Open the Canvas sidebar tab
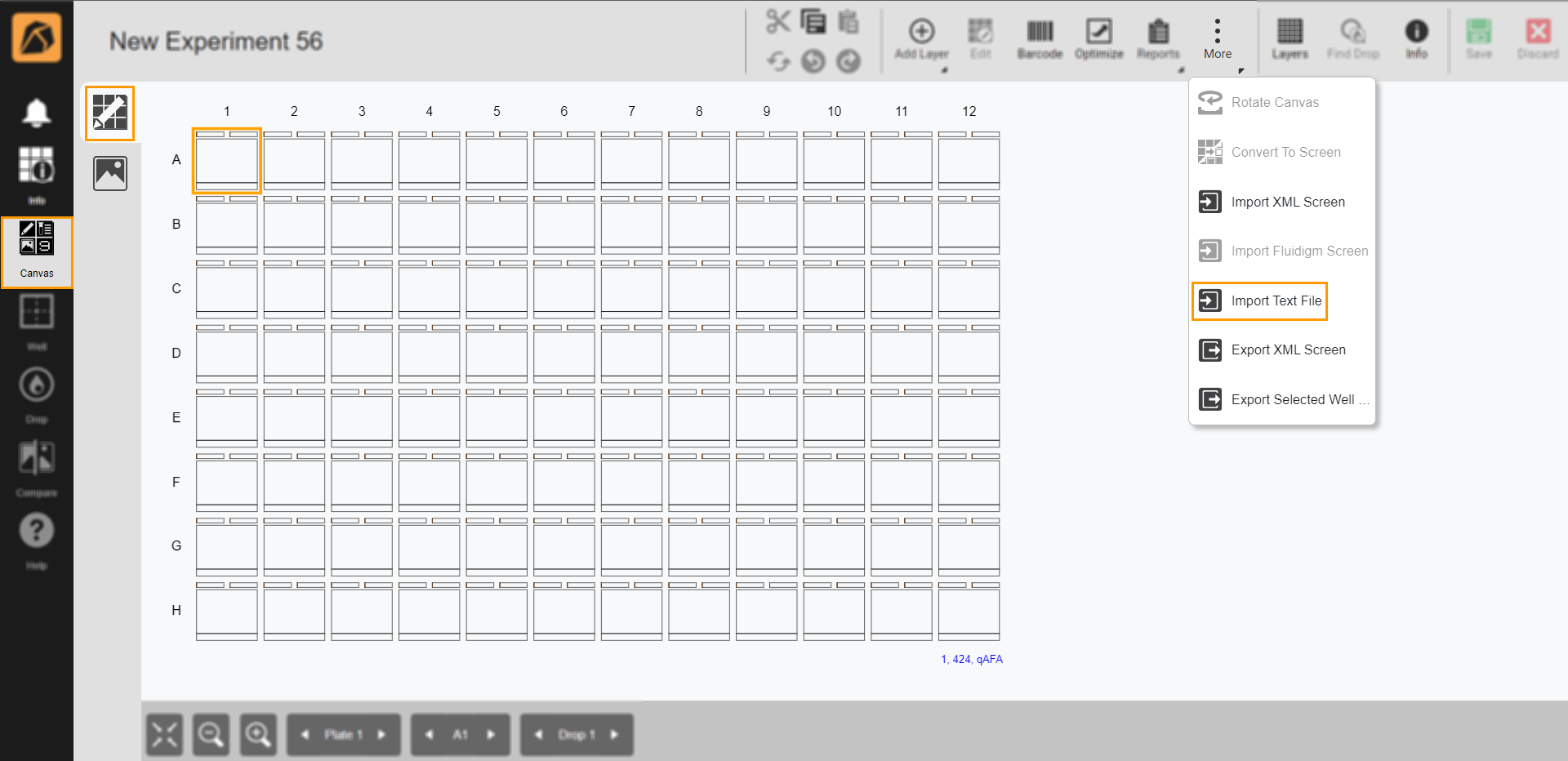1568x761 pixels. coord(37,251)
